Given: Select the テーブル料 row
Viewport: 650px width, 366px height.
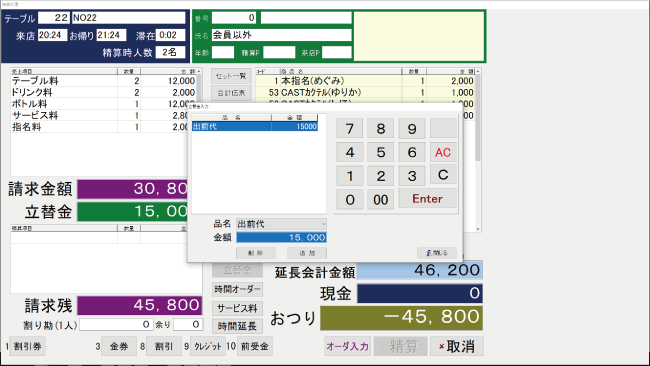Looking at the screenshot, I should (x=104, y=81).
